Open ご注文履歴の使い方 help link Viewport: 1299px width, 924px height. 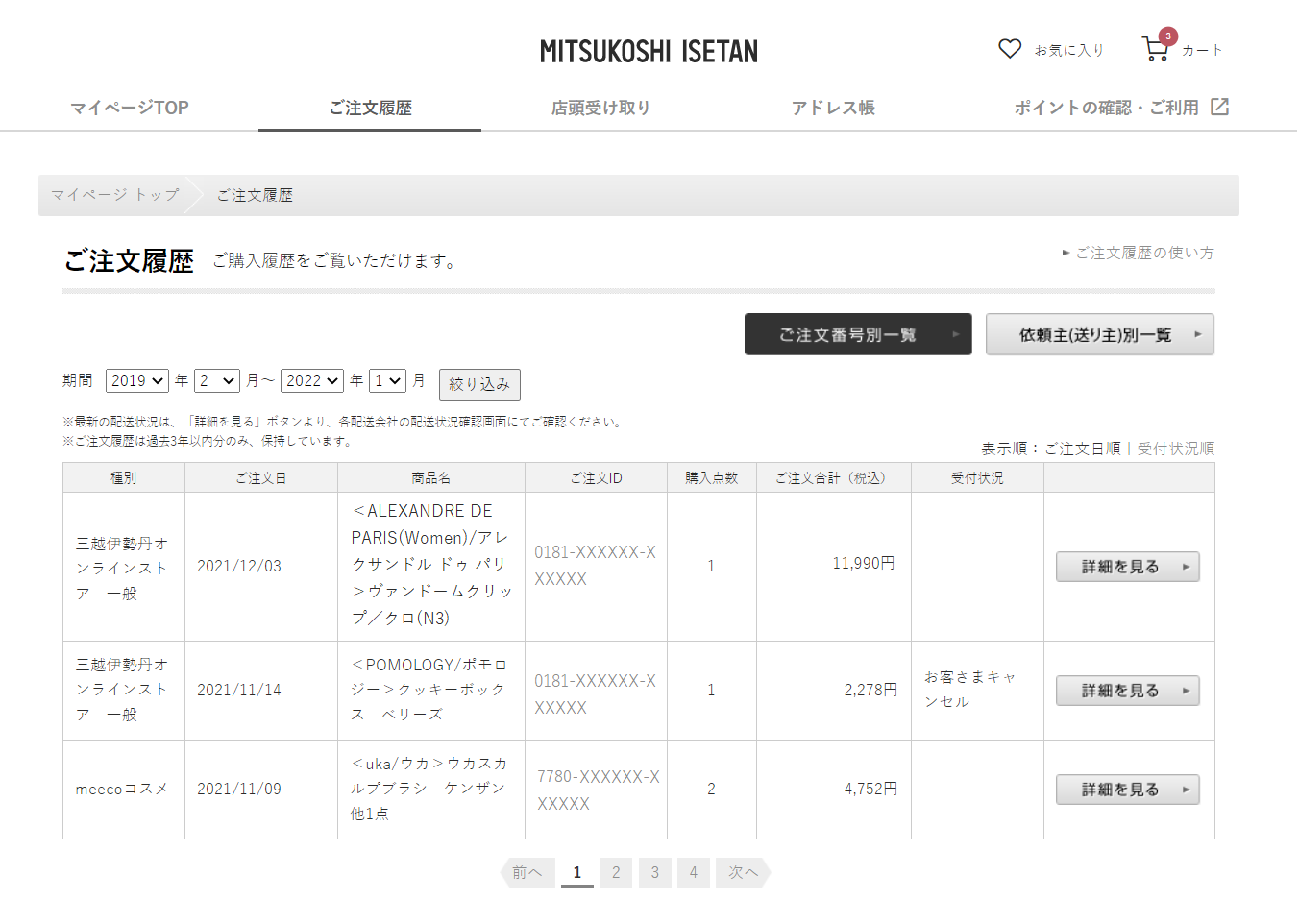(1143, 253)
